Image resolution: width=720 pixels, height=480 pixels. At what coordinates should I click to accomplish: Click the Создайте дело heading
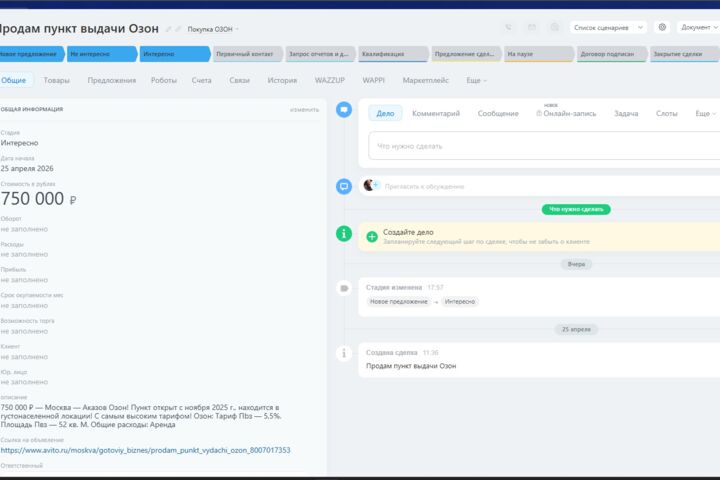pyautogui.click(x=408, y=232)
